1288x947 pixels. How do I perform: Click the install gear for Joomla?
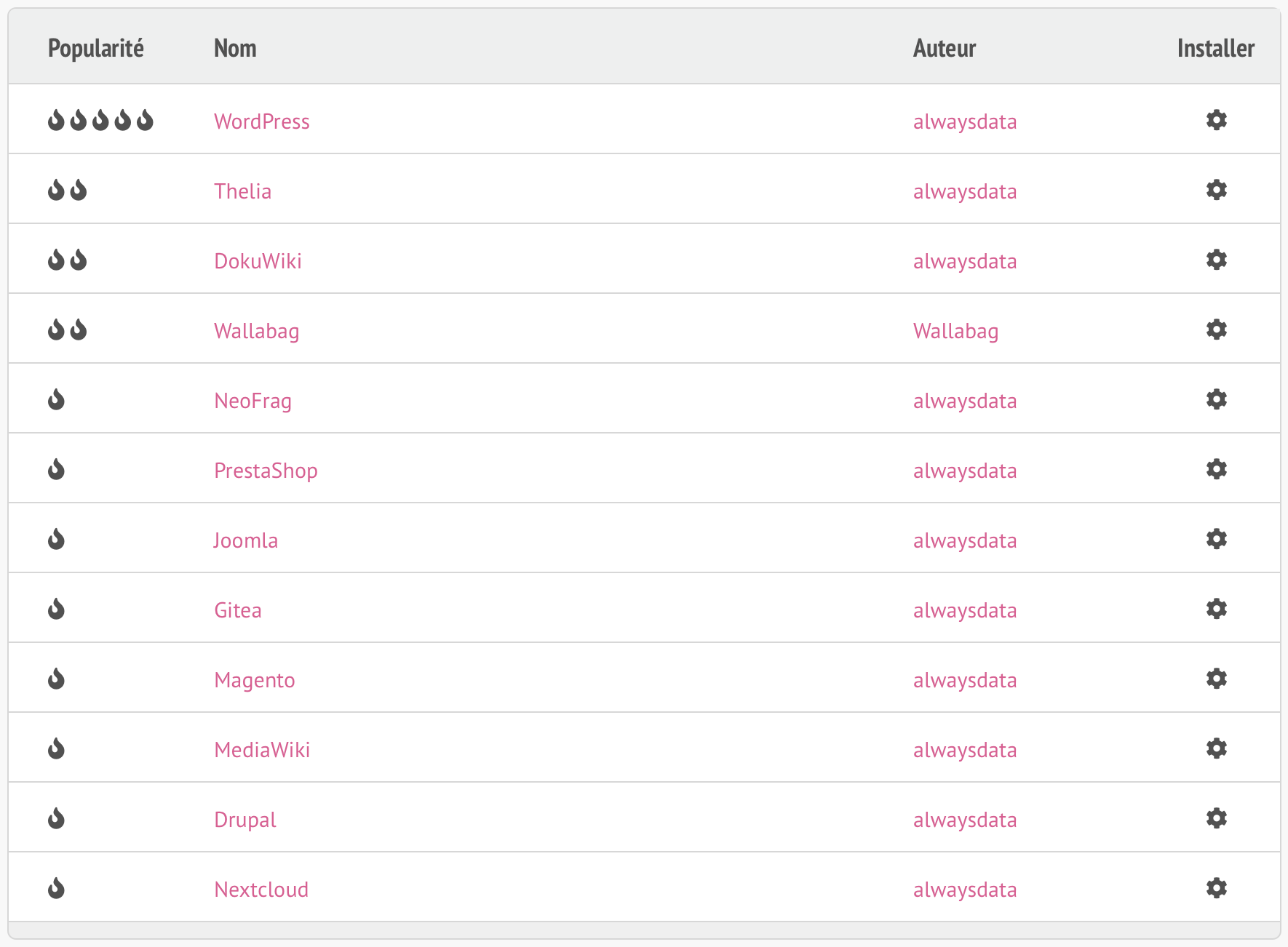tap(1216, 539)
